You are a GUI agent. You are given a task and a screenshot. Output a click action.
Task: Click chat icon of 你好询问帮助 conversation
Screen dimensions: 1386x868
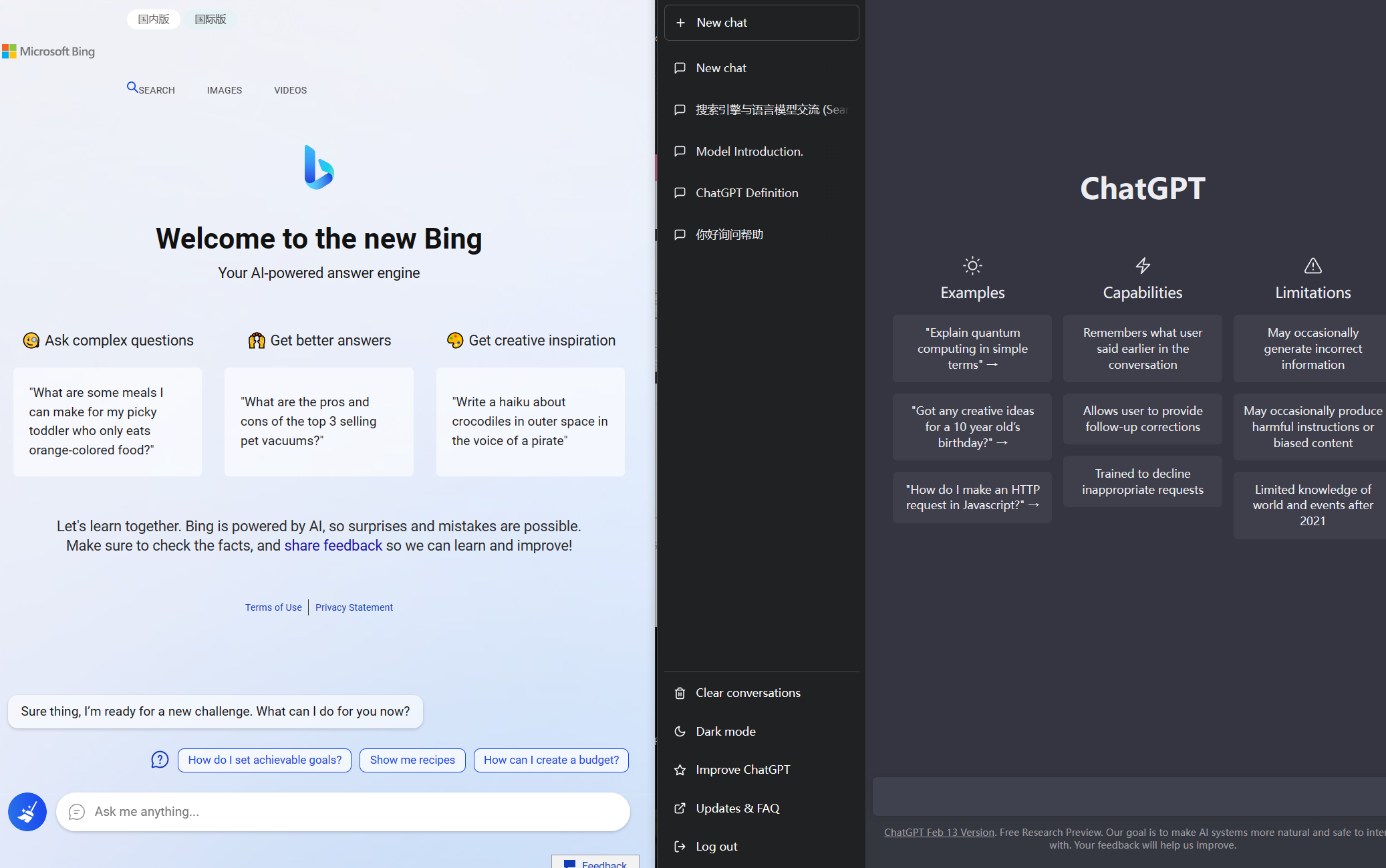tap(680, 235)
